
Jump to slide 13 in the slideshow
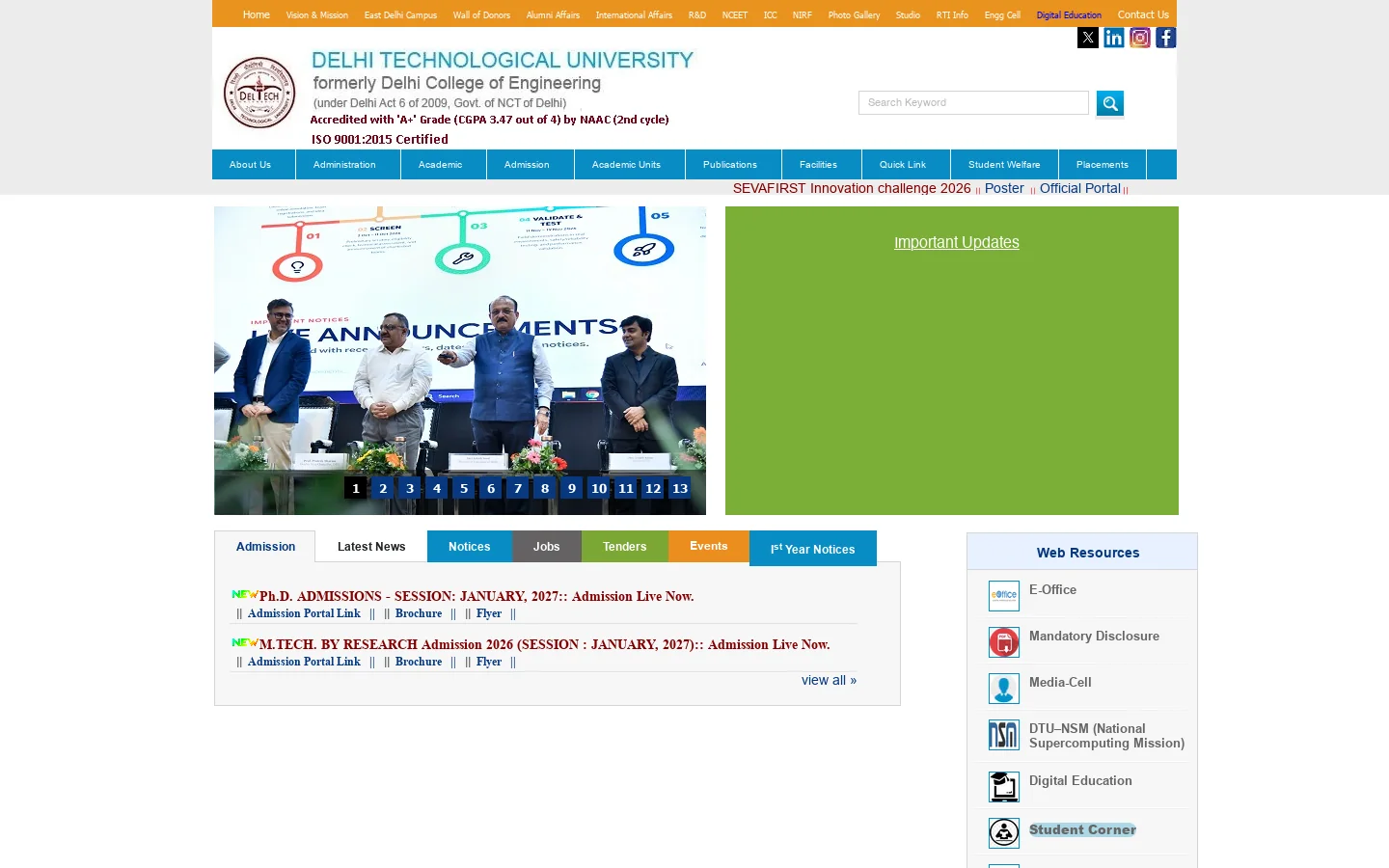click(x=680, y=488)
